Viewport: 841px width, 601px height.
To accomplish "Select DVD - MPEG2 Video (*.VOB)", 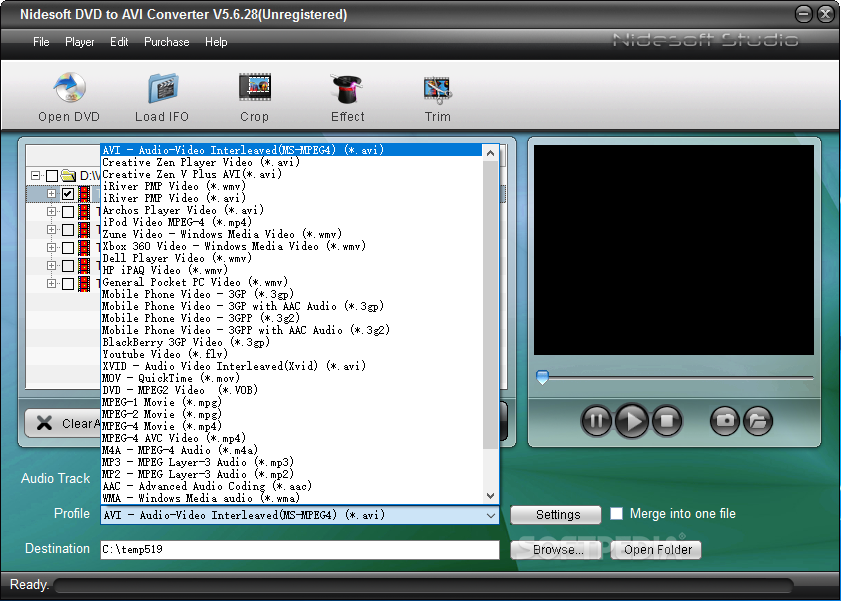I will click(x=292, y=390).
